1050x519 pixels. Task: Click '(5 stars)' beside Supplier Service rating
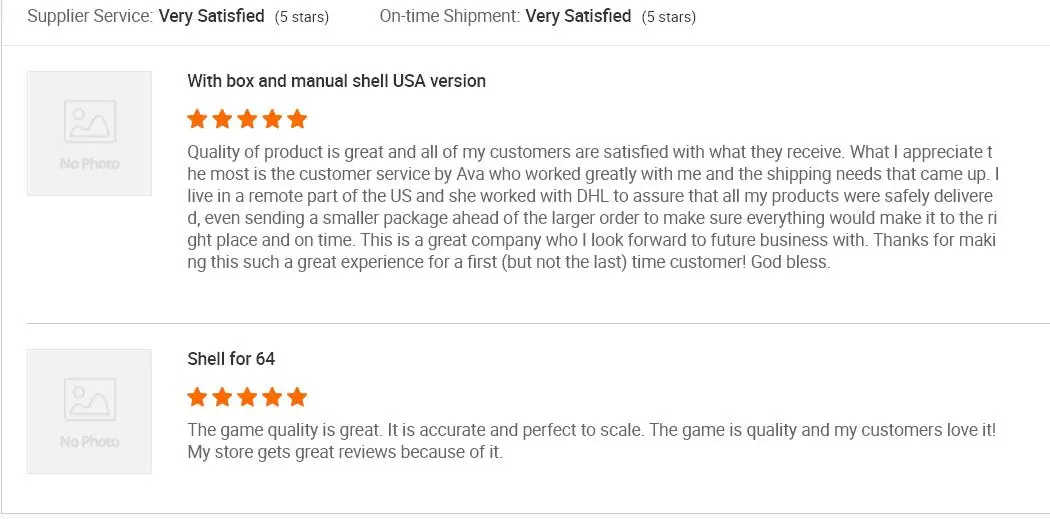tap(302, 17)
